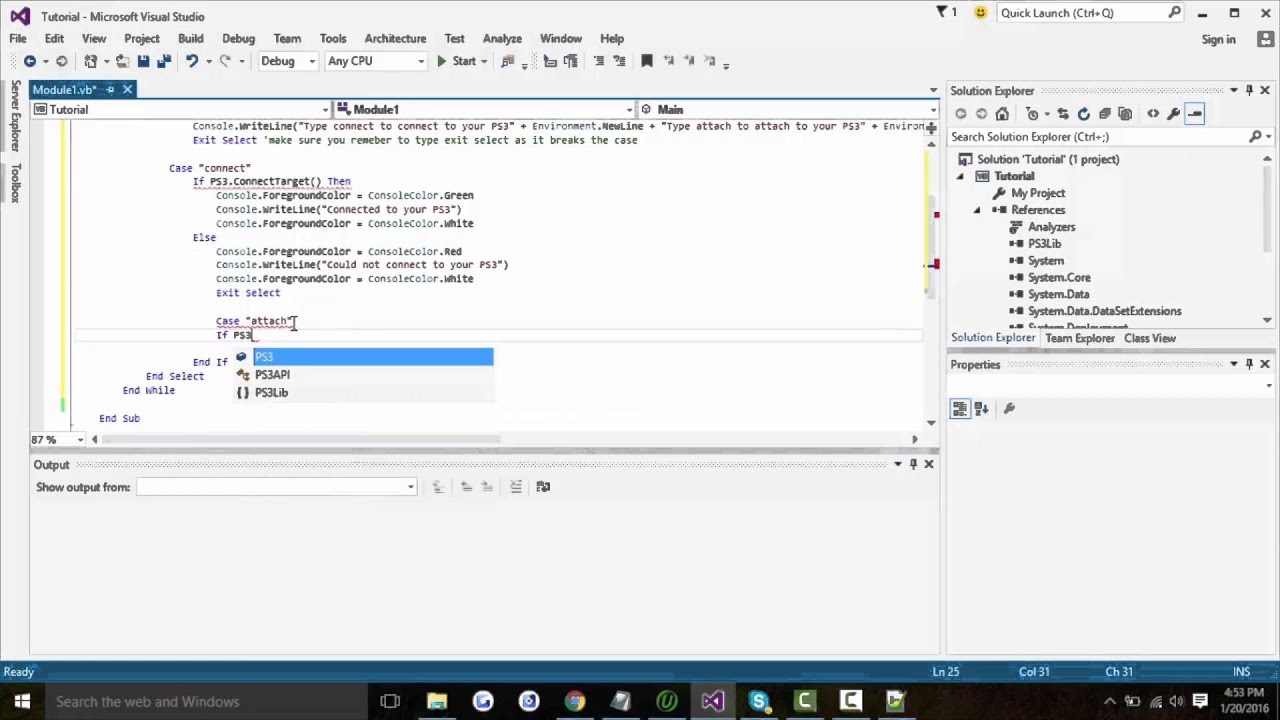The width and height of the screenshot is (1280, 720).
Task: Close the Module1.vb tab
Action: click(127, 90)
